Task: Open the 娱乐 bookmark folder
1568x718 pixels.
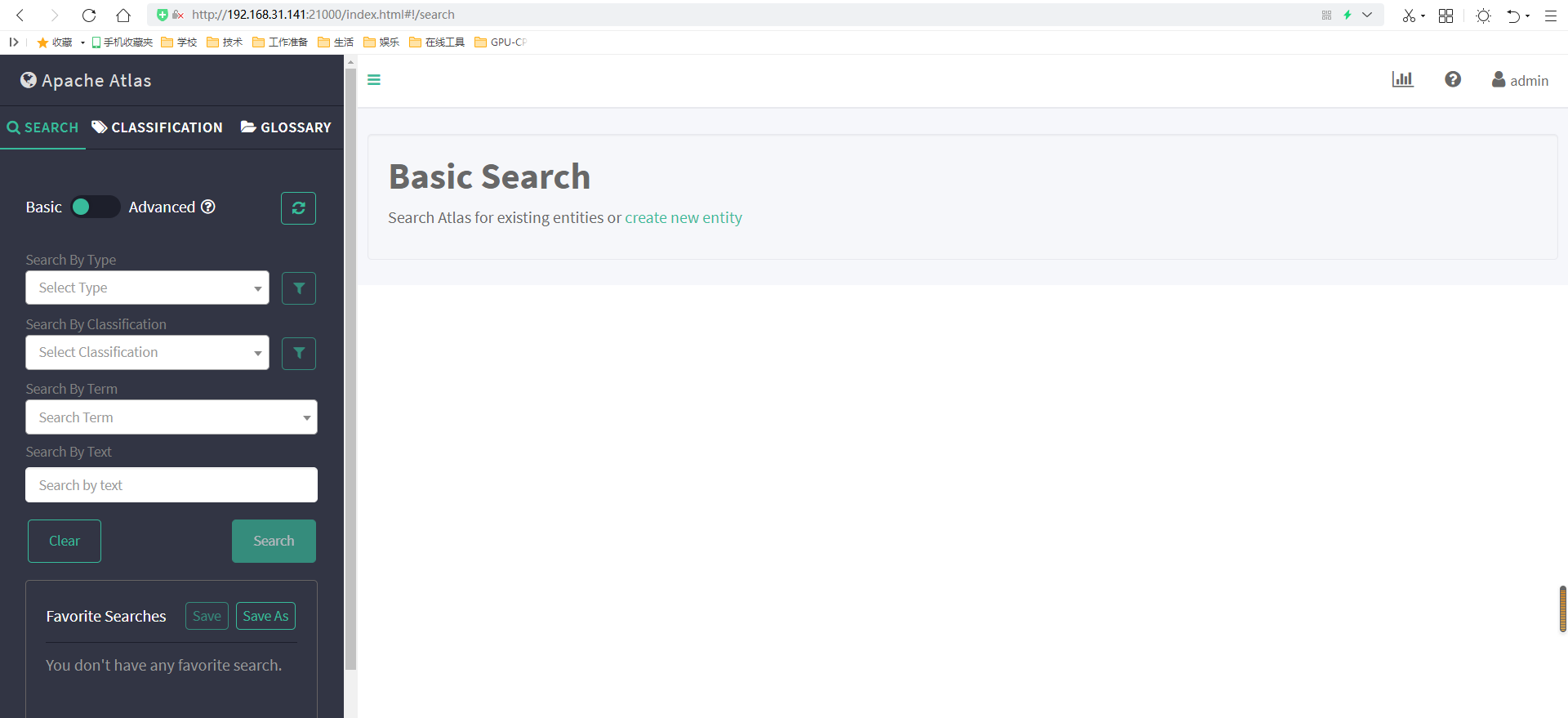Action: click(x=381, y=42)
